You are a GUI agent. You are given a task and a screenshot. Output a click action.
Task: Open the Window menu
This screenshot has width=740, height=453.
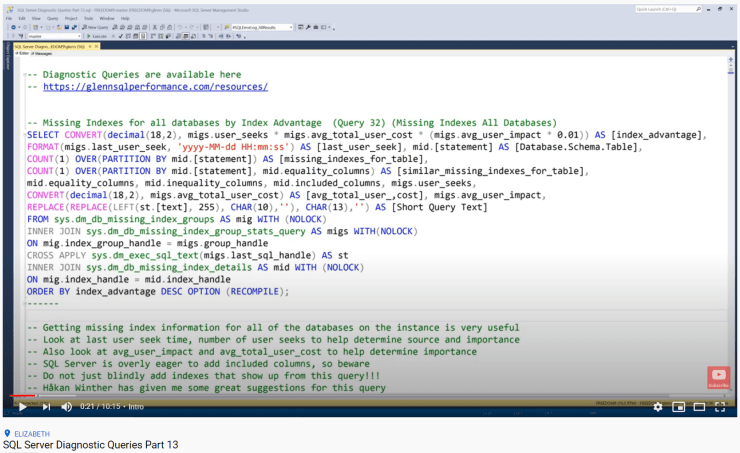107,18
